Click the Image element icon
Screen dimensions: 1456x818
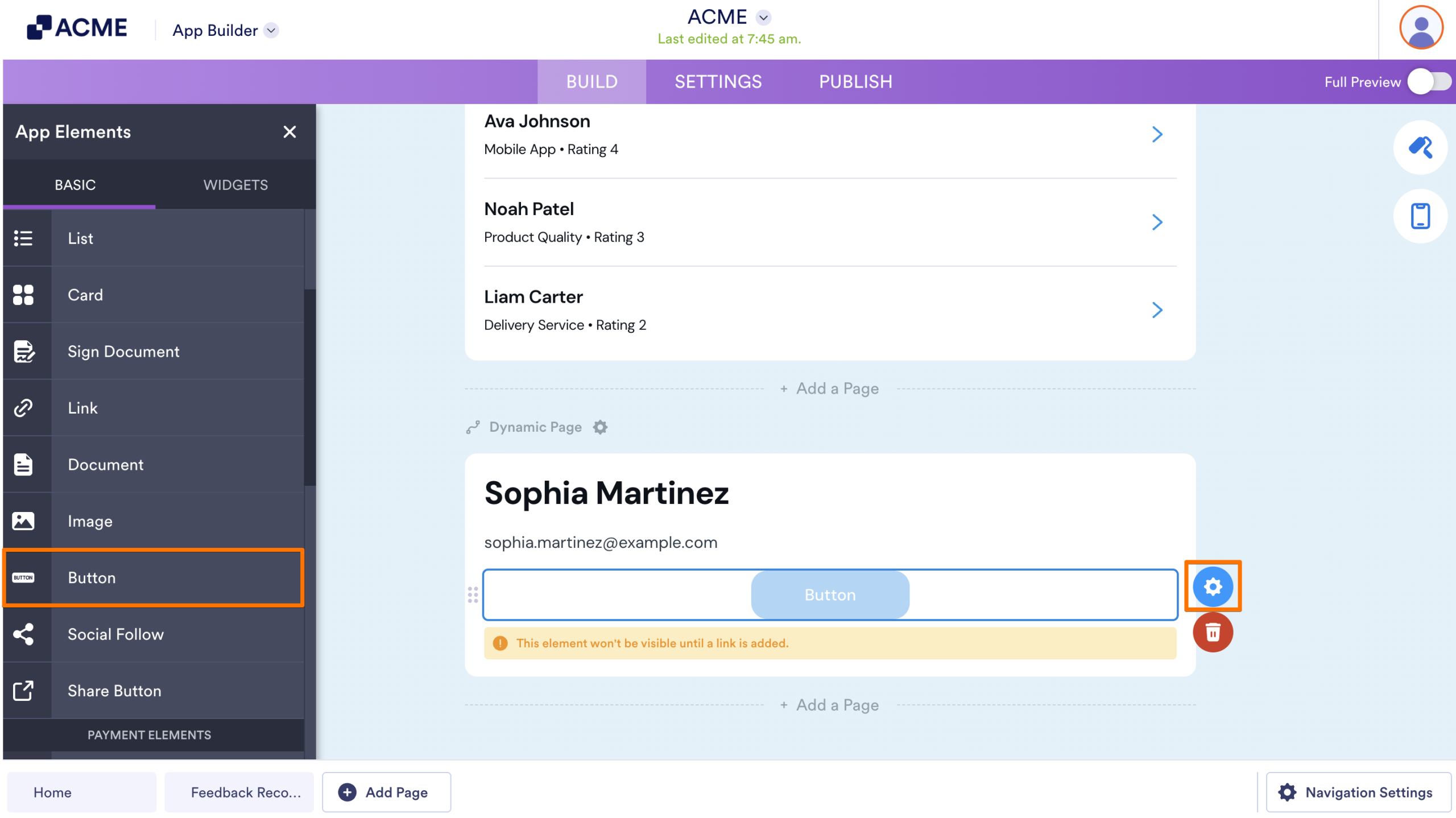tap(23, 521)
